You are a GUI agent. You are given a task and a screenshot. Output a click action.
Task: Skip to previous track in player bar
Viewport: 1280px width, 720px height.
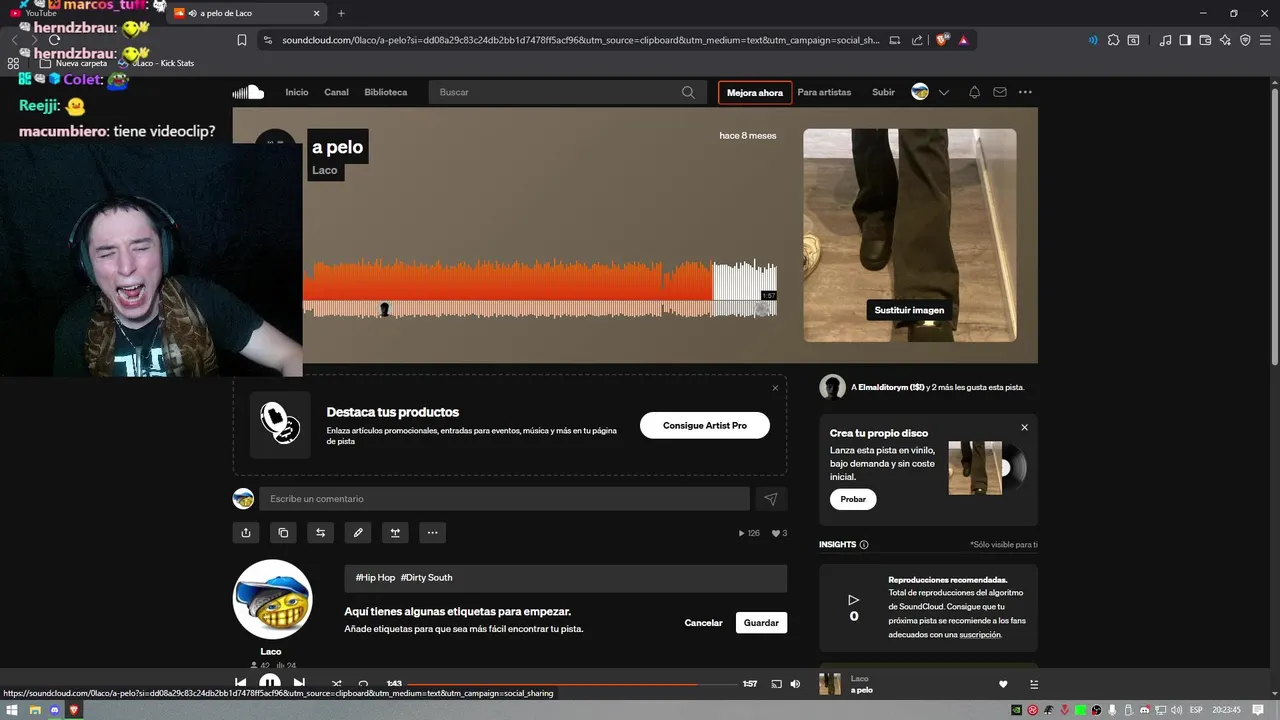pos(240,684)
